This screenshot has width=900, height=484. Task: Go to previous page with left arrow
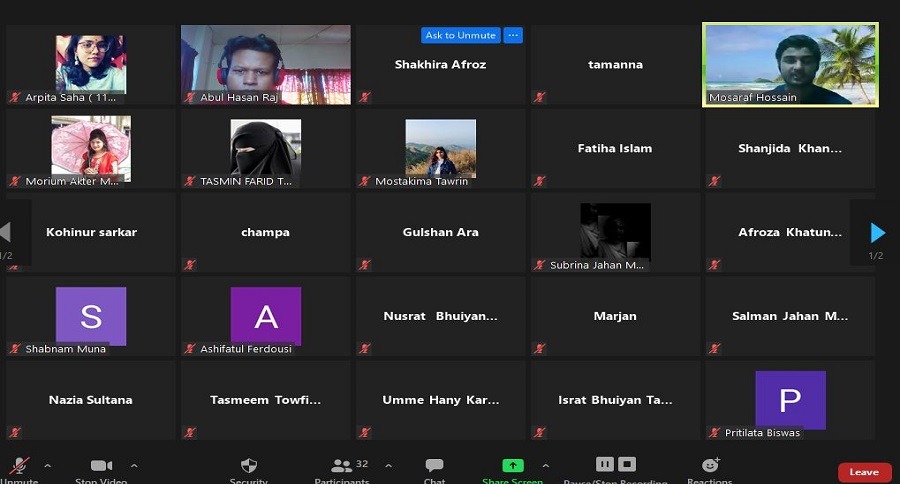pyautogui.click(x=6, y=233)
